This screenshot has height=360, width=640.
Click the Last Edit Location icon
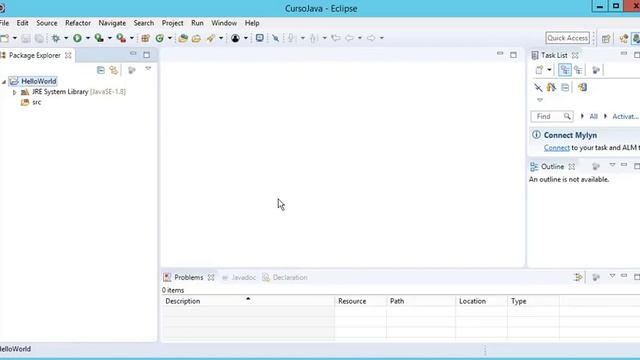[x=336, y=38]
